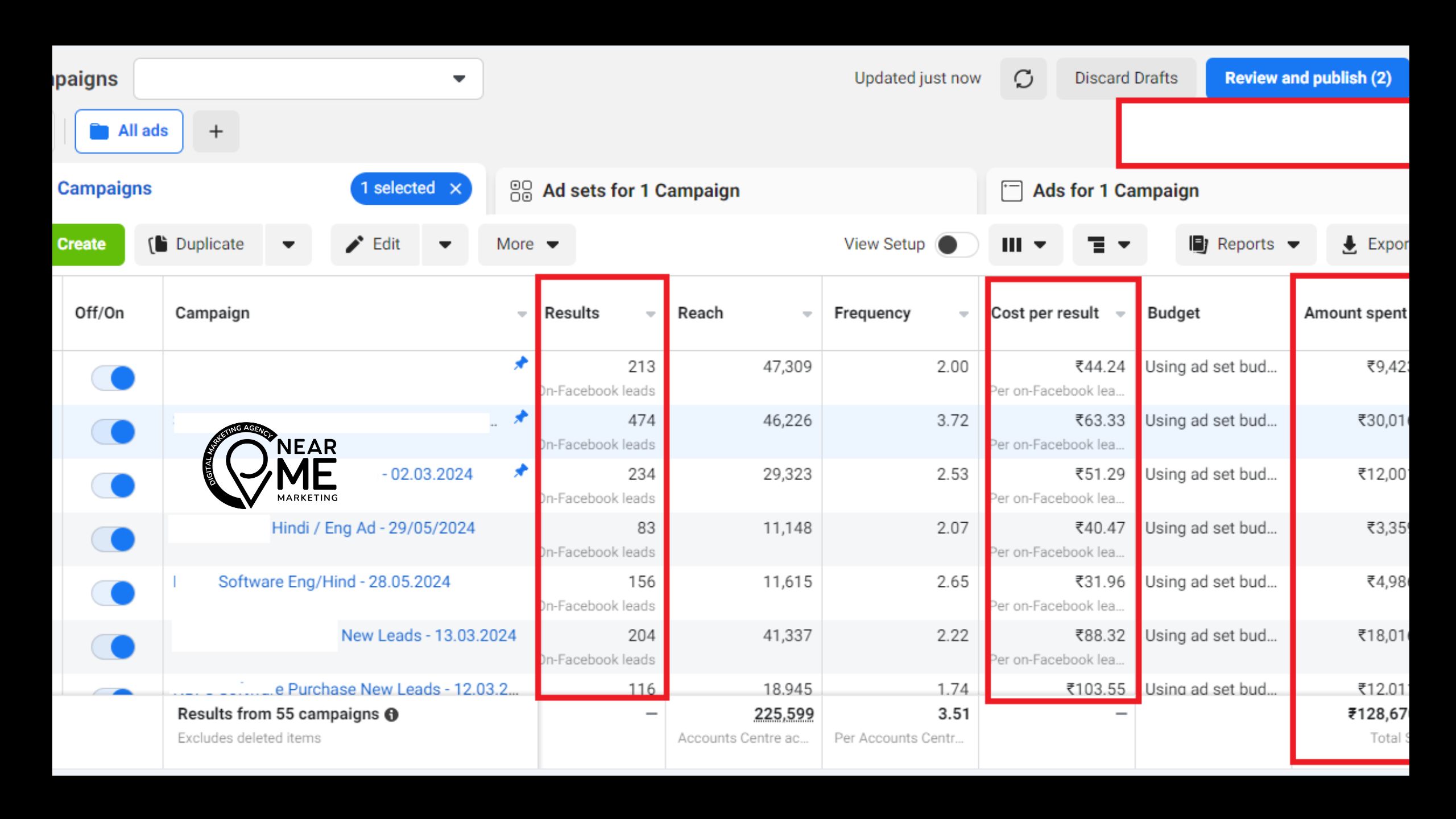Image resolution: width=1456 pixels, height=819 pixels.
Task: Expand the Duplicate dropdown arrow
Action: click(288, 245)
